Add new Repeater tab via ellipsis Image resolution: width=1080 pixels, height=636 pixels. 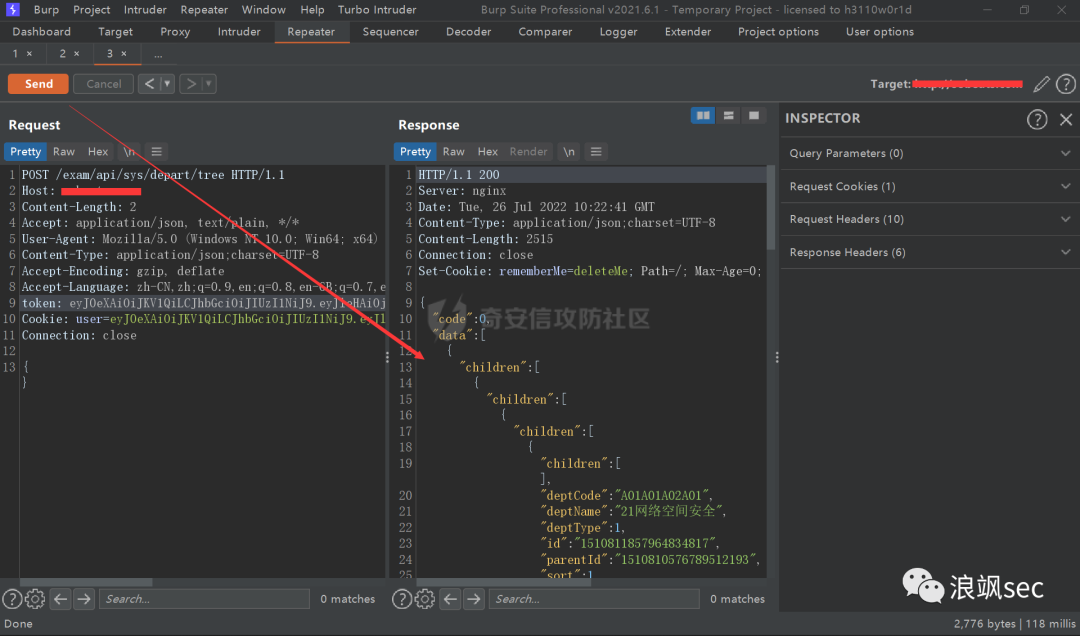(158, 54)
